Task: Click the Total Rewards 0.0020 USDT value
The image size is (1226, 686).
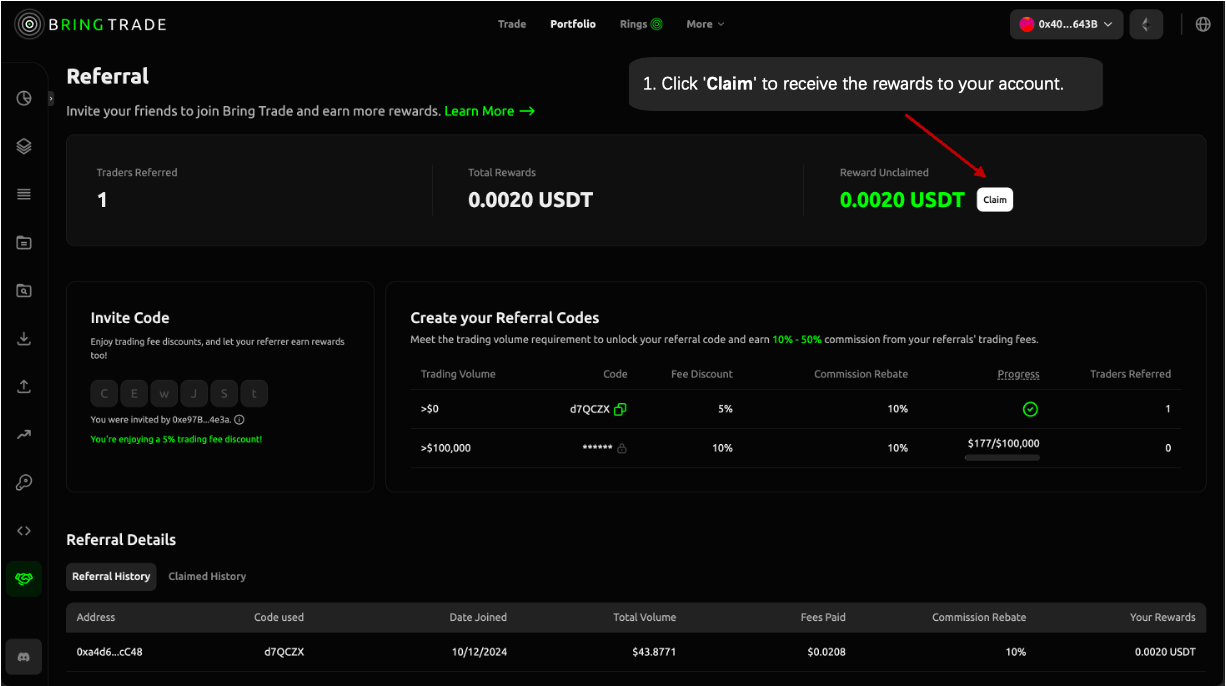Action: click(531, 200)
